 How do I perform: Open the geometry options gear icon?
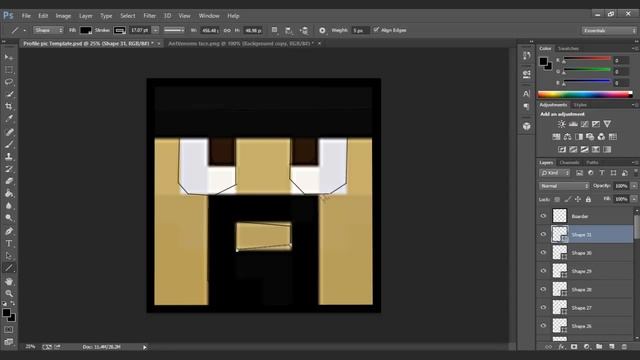pyautogui.click(x=322, y=30)
